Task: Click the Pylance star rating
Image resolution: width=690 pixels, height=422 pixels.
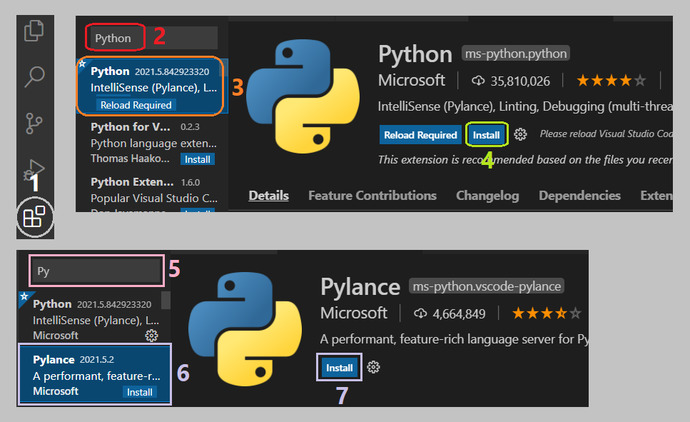Action: click(546, 313)
